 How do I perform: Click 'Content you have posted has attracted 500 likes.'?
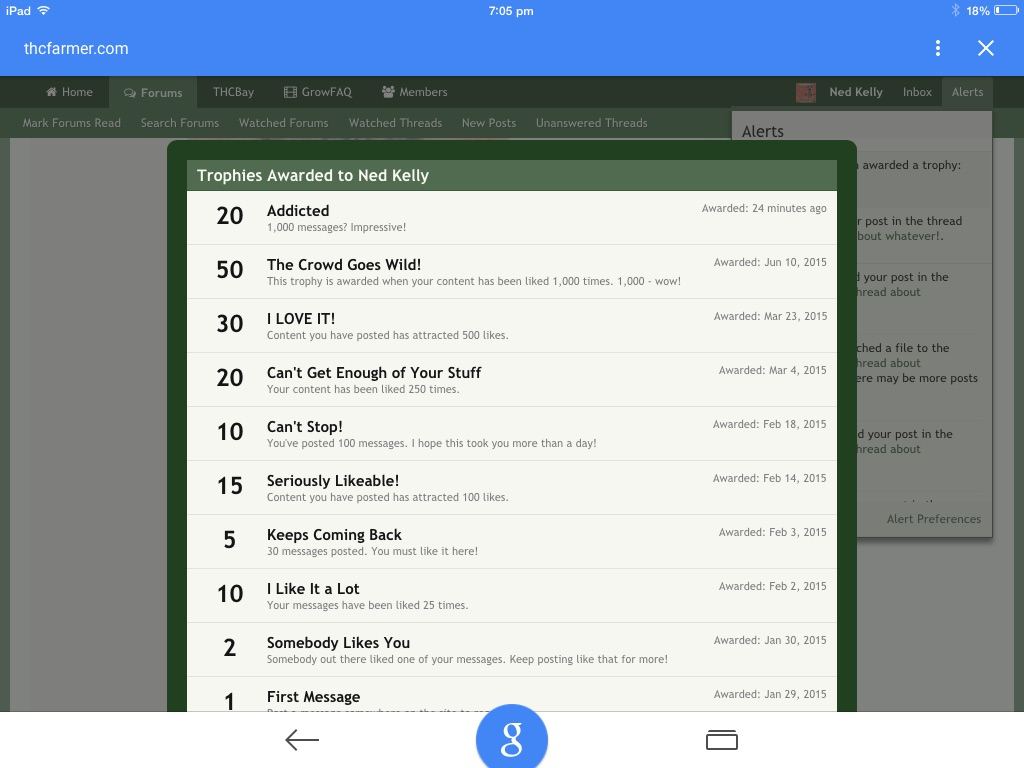[387, 335]
